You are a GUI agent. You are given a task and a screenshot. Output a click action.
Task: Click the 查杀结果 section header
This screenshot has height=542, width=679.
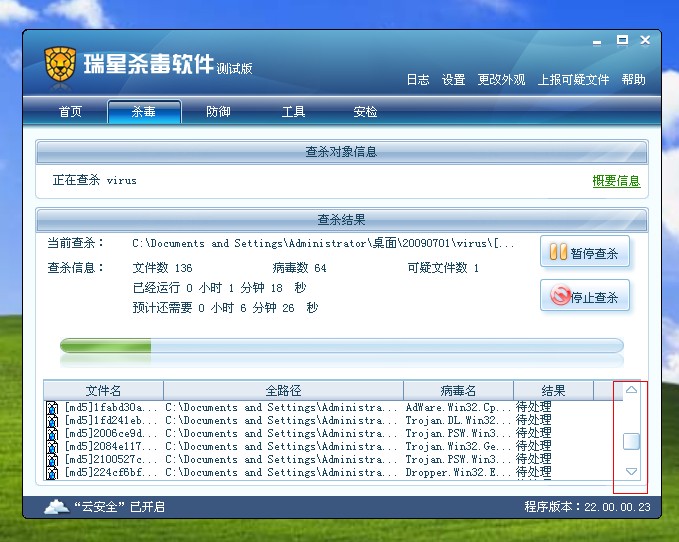coord(342,220)
